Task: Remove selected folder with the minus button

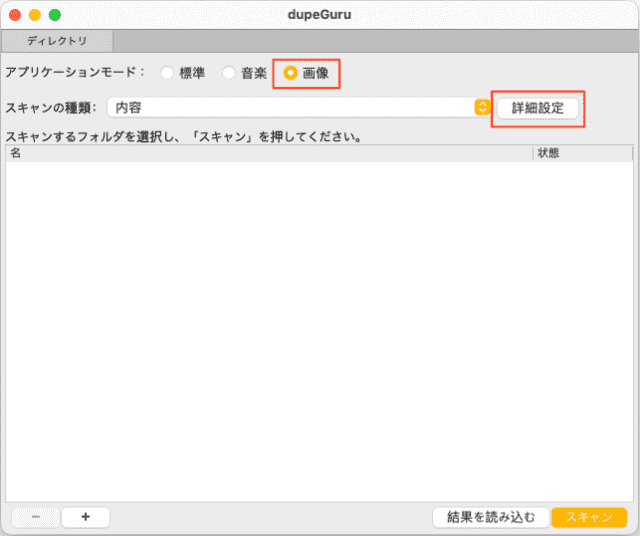Action: [36, 517]
